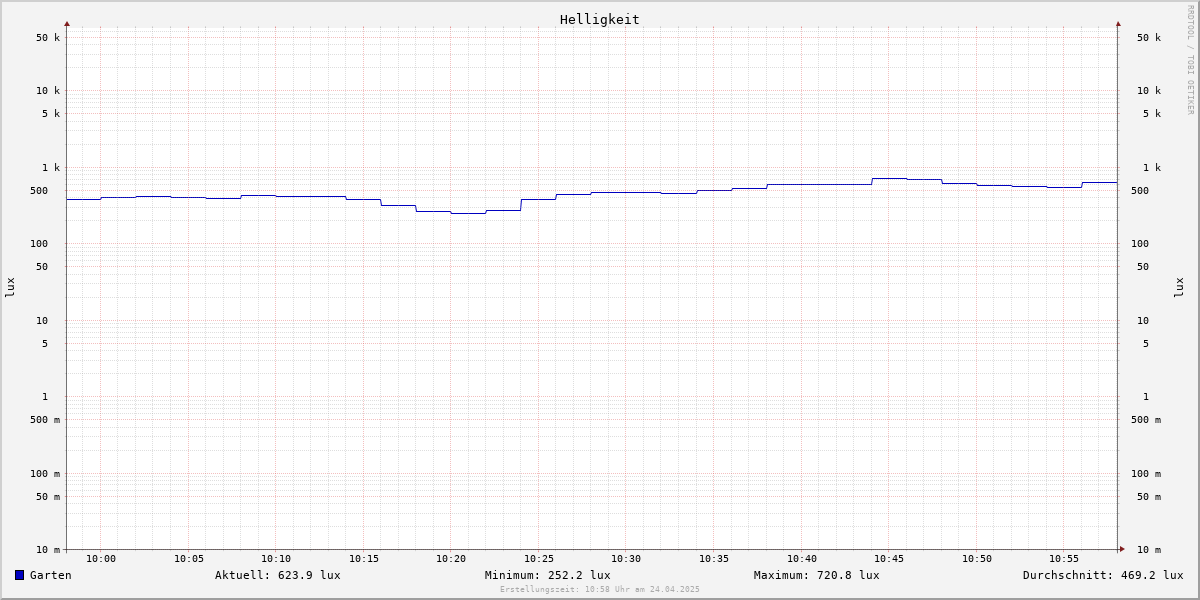This screenshot has height=600, width=1200.
Task: Click the 10:05 time axis label
Action: point(189,559)
